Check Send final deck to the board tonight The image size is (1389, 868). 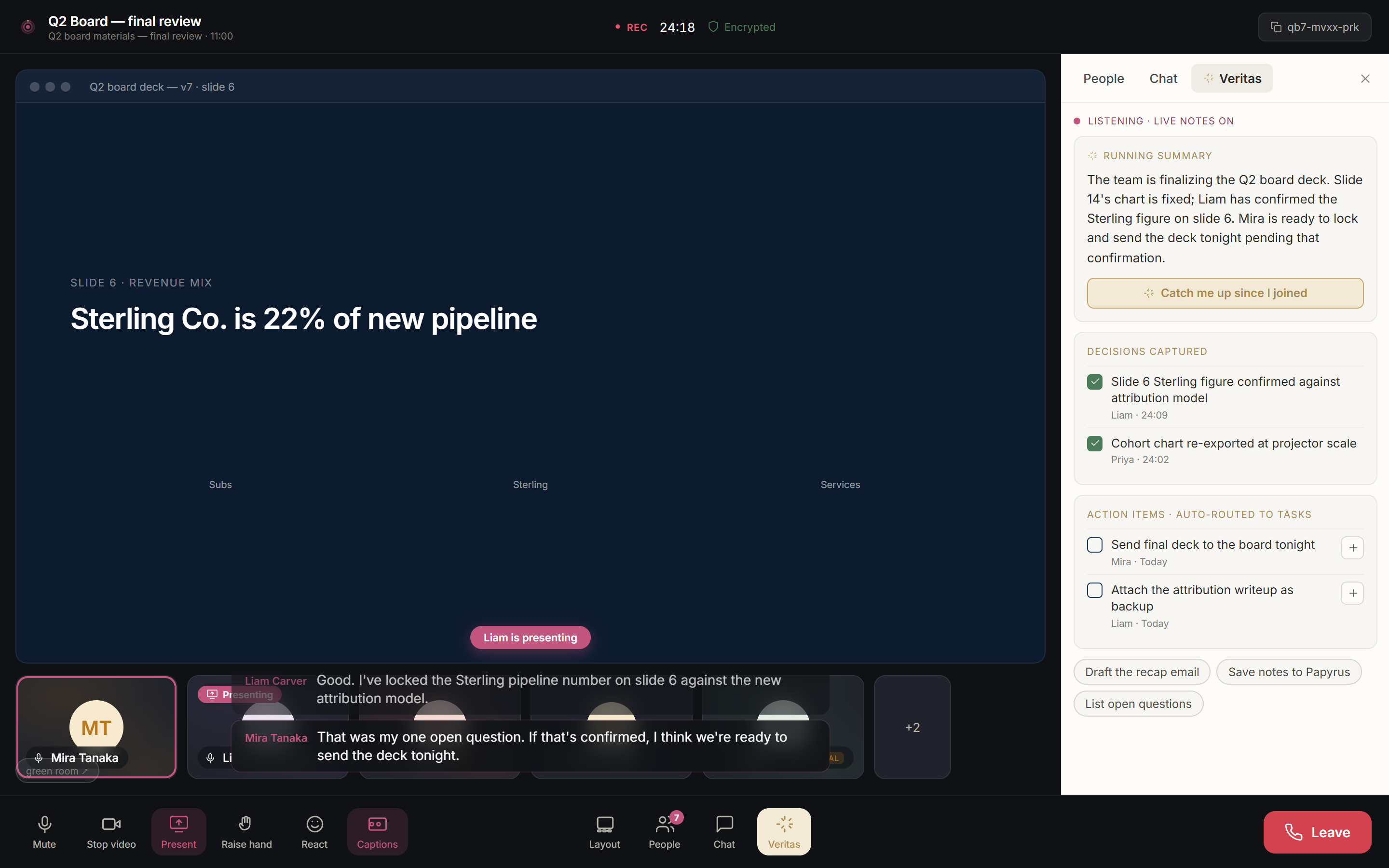coord(1094,545)
